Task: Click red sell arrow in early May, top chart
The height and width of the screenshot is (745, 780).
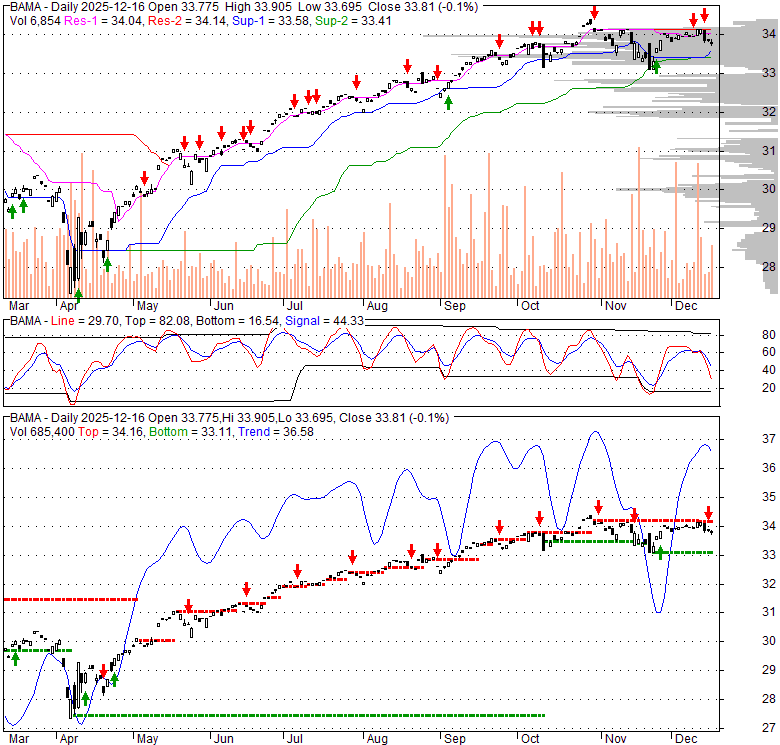Action: (144, 178)
